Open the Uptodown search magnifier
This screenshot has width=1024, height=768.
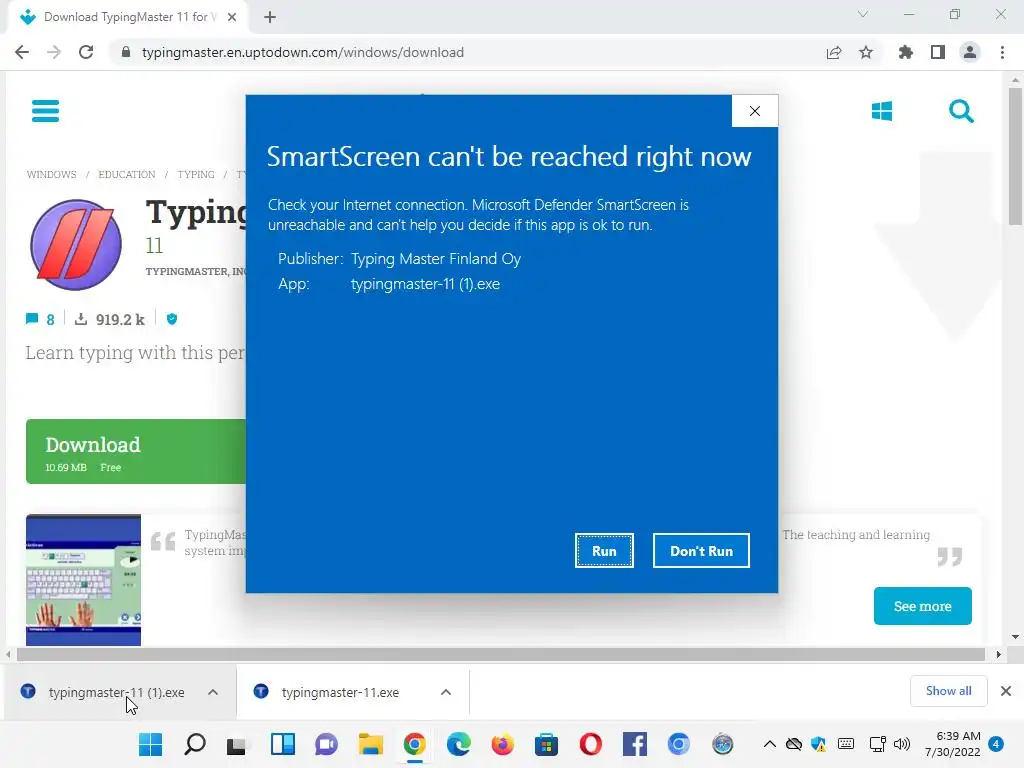click(961, 111)
